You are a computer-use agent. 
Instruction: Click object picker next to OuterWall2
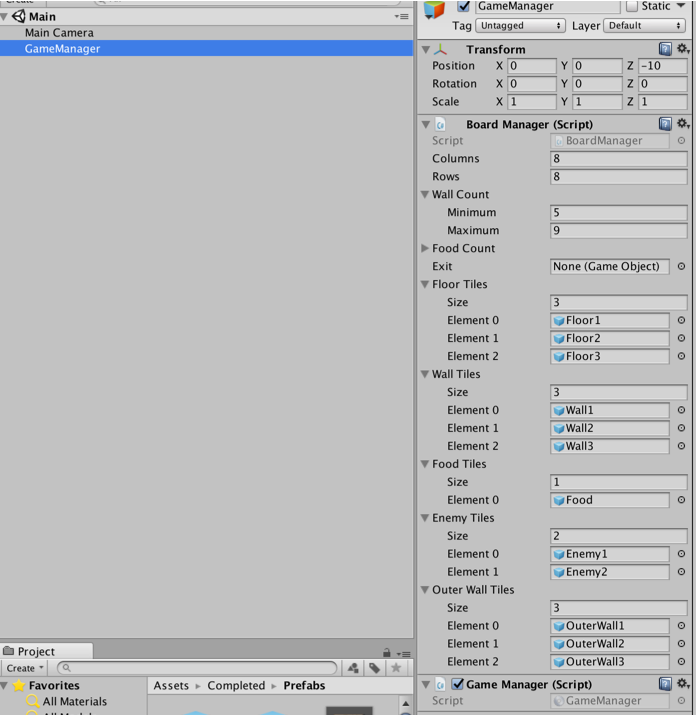[681, 644]
